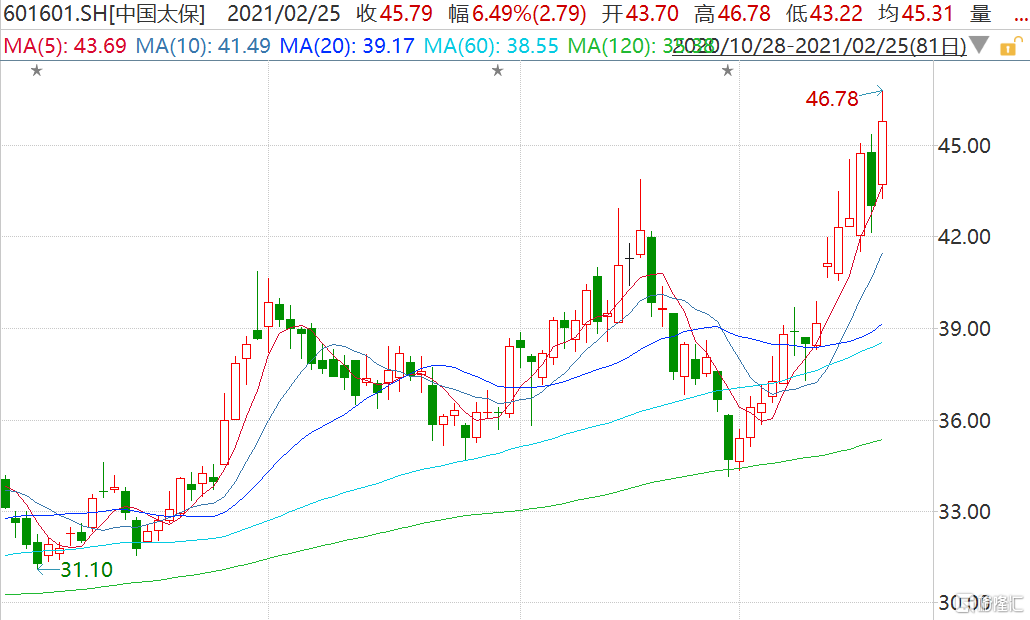Click the middle star event marker
Viewport: 1030px width, 620px height.
[x=497, y=70]
